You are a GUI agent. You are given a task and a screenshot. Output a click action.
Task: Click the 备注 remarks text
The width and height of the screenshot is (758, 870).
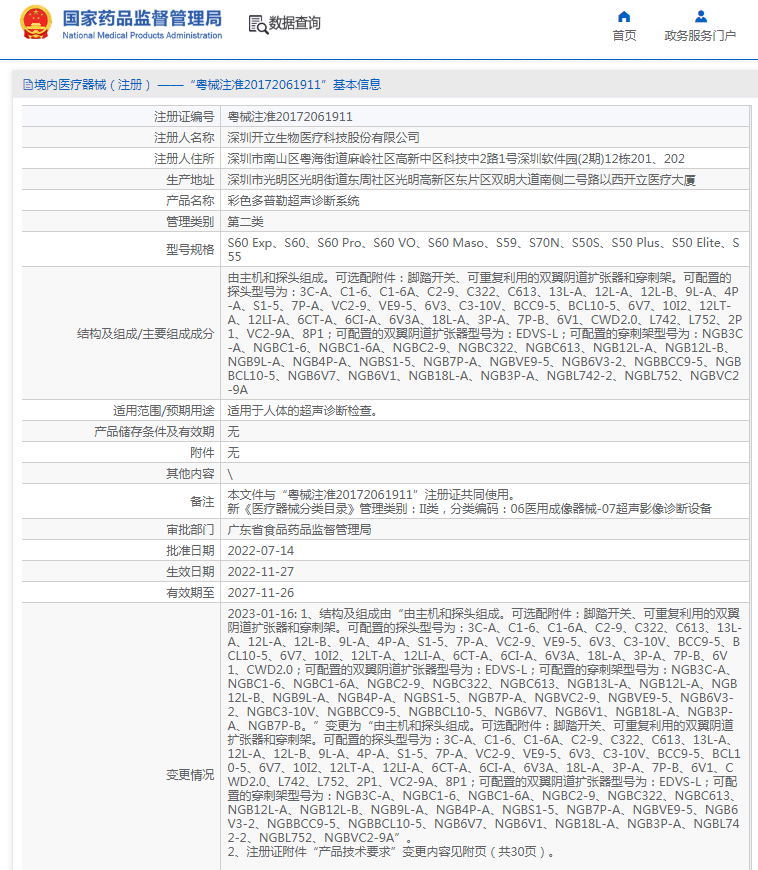tap(469, 502)
